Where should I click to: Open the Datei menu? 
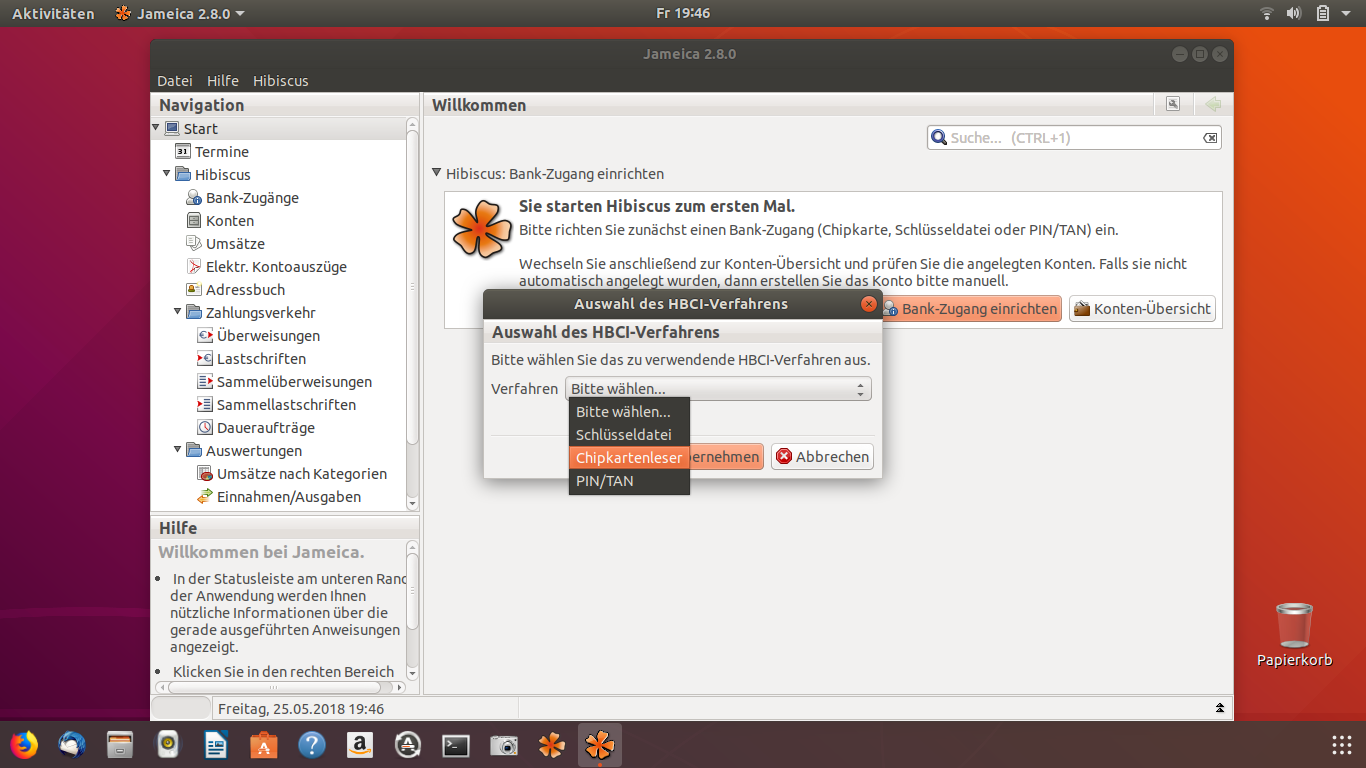pos(175,81)
